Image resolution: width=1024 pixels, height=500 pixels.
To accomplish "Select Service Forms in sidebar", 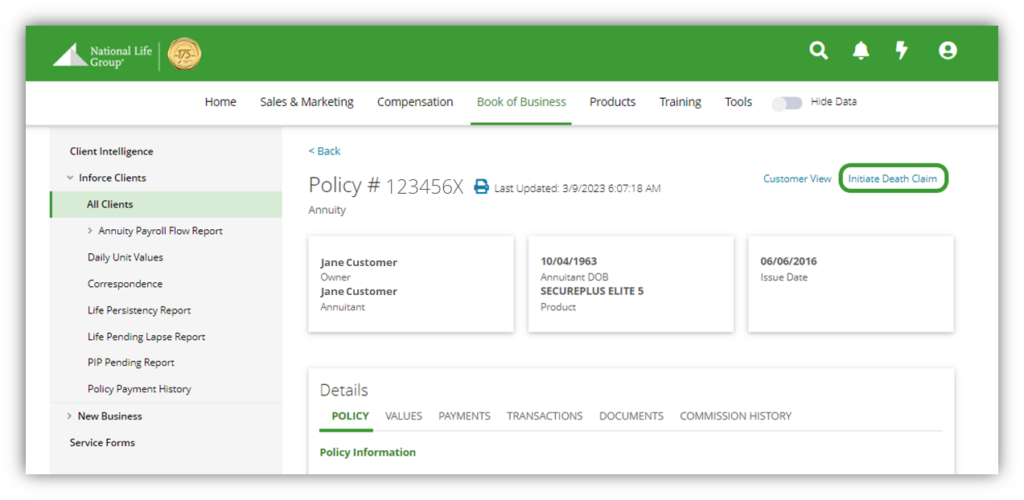I will [102, 442].
